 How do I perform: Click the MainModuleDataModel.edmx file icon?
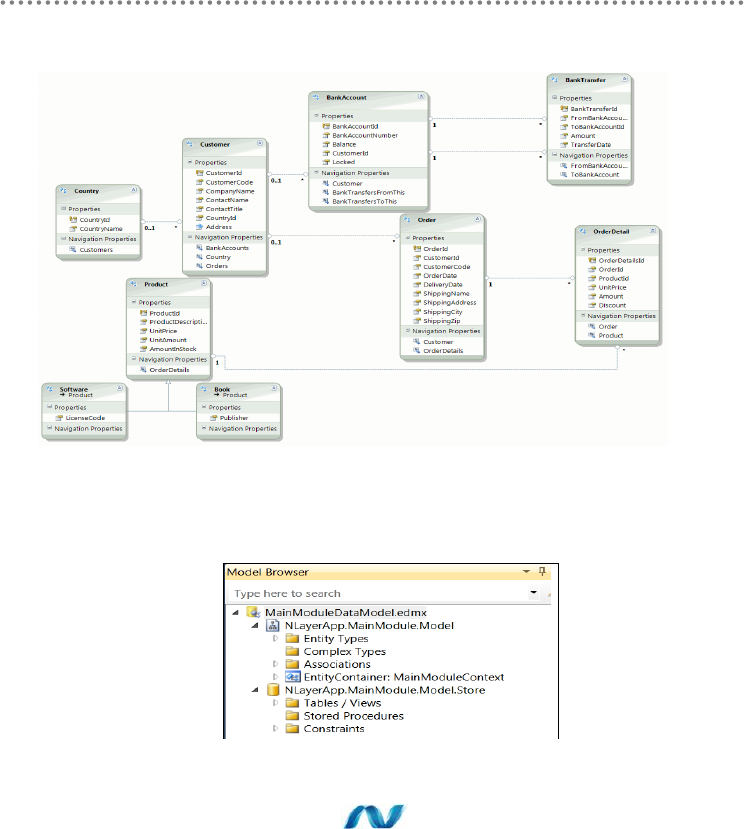[254, 613]
